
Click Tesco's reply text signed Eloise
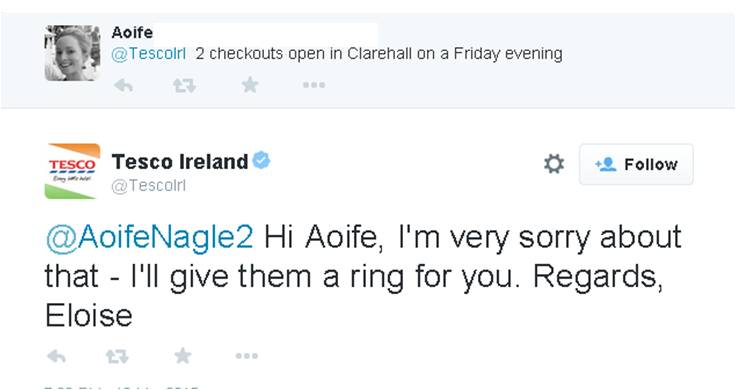(363, 276)
